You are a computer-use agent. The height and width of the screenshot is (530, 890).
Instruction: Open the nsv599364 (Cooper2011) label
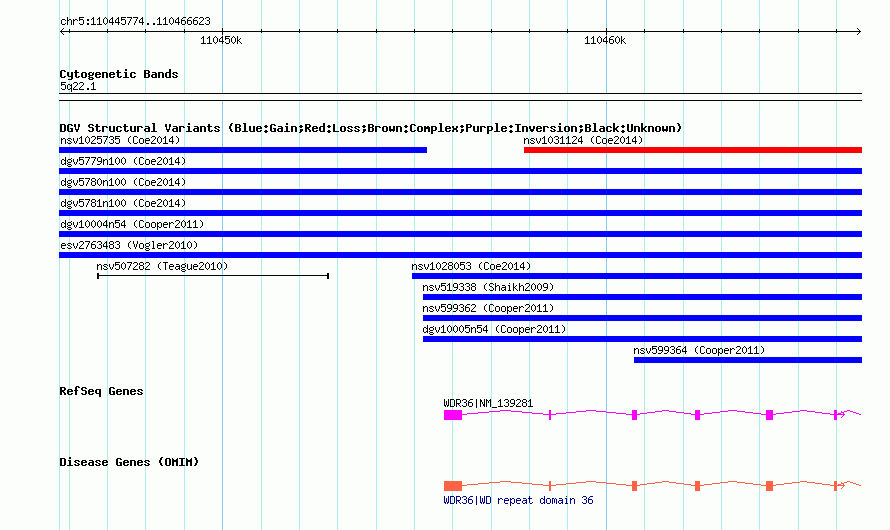point(699,350)
